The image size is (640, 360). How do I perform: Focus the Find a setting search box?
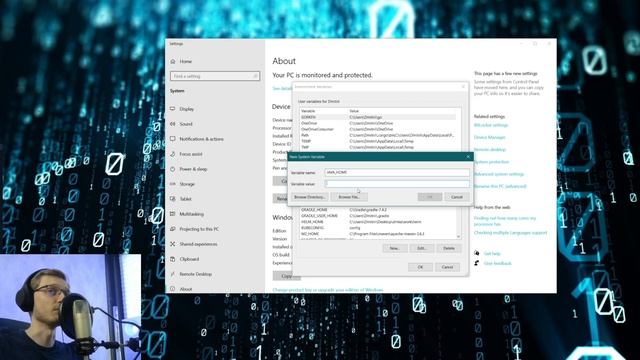pos(215,76)
